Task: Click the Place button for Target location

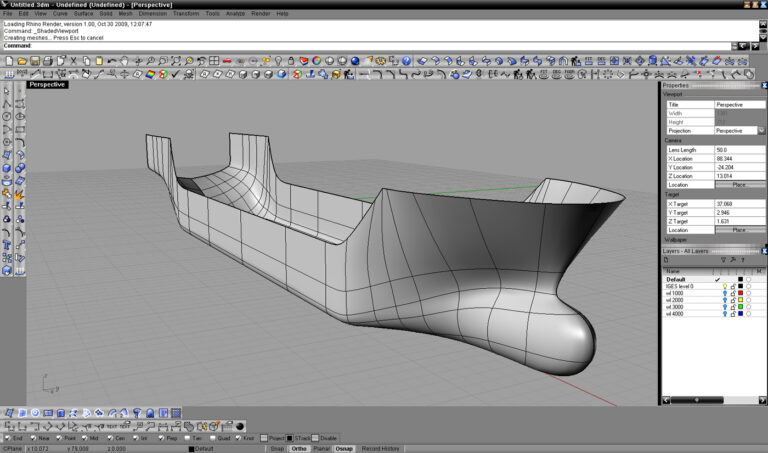Action: point(739,230)
